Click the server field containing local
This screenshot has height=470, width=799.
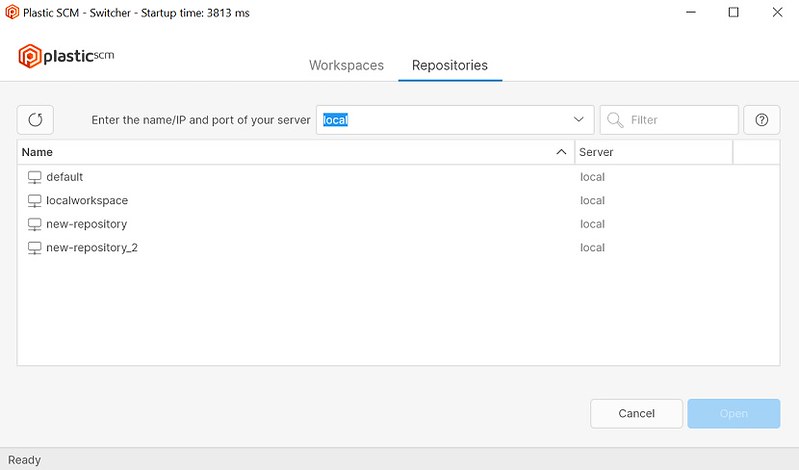455,120
